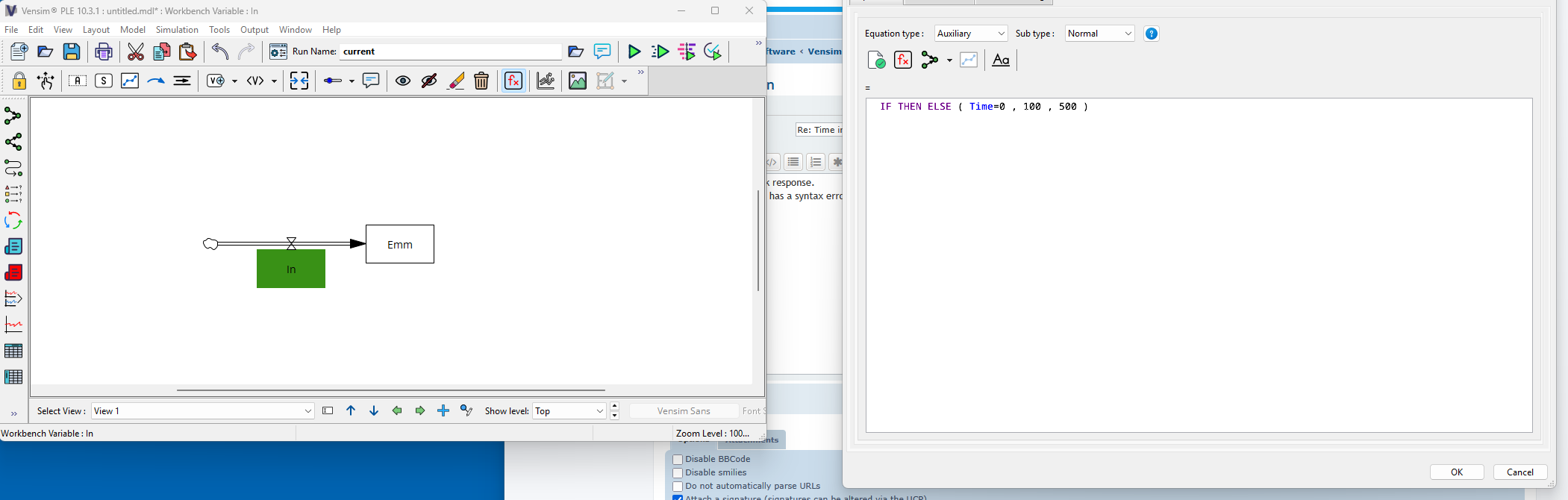
Task: Open Shadow Variable tool dropdown arrow
Action: [234, 81]
